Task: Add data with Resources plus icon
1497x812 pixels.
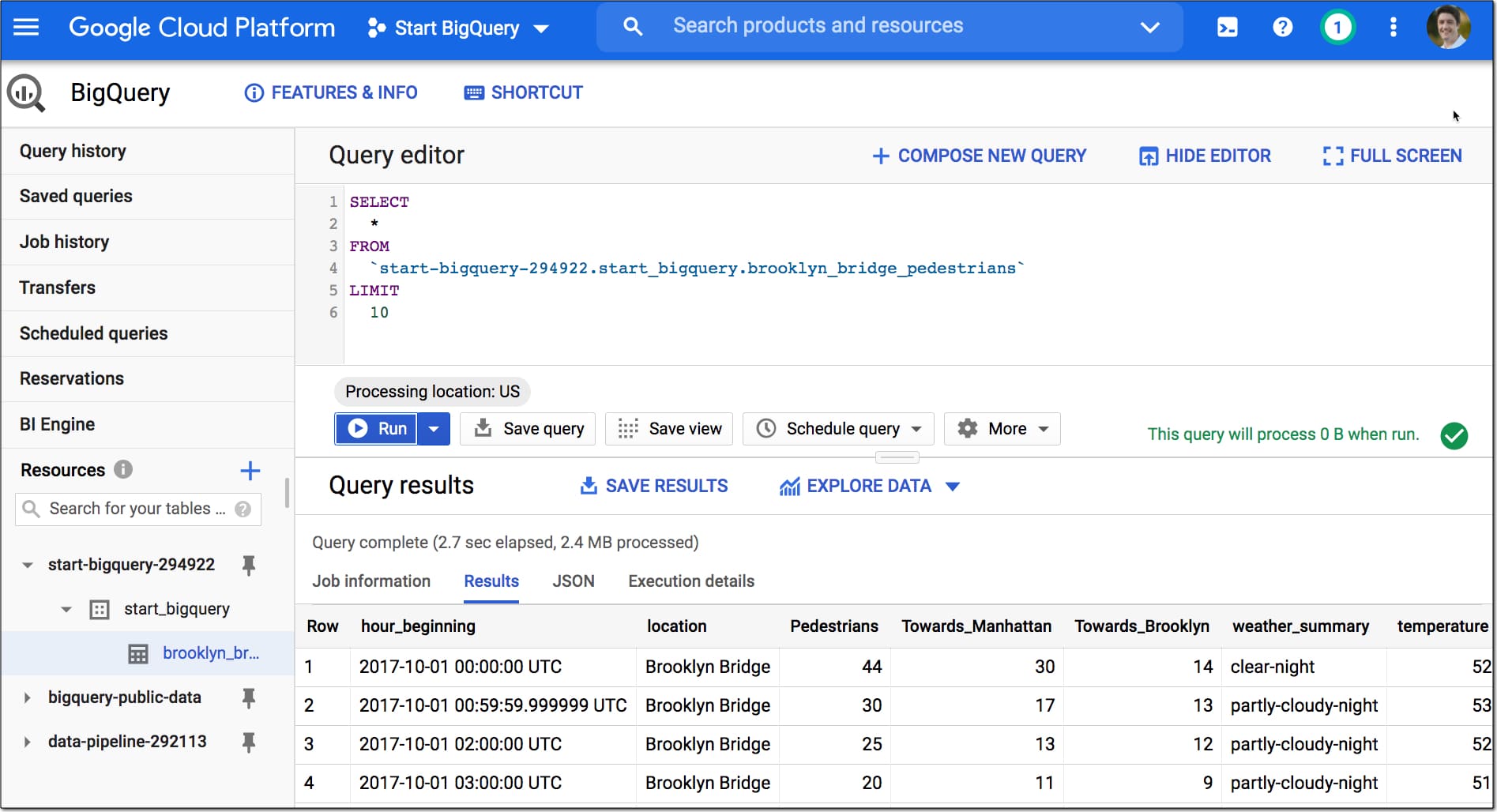Action: pyautogui.click(x=250, y=471)
